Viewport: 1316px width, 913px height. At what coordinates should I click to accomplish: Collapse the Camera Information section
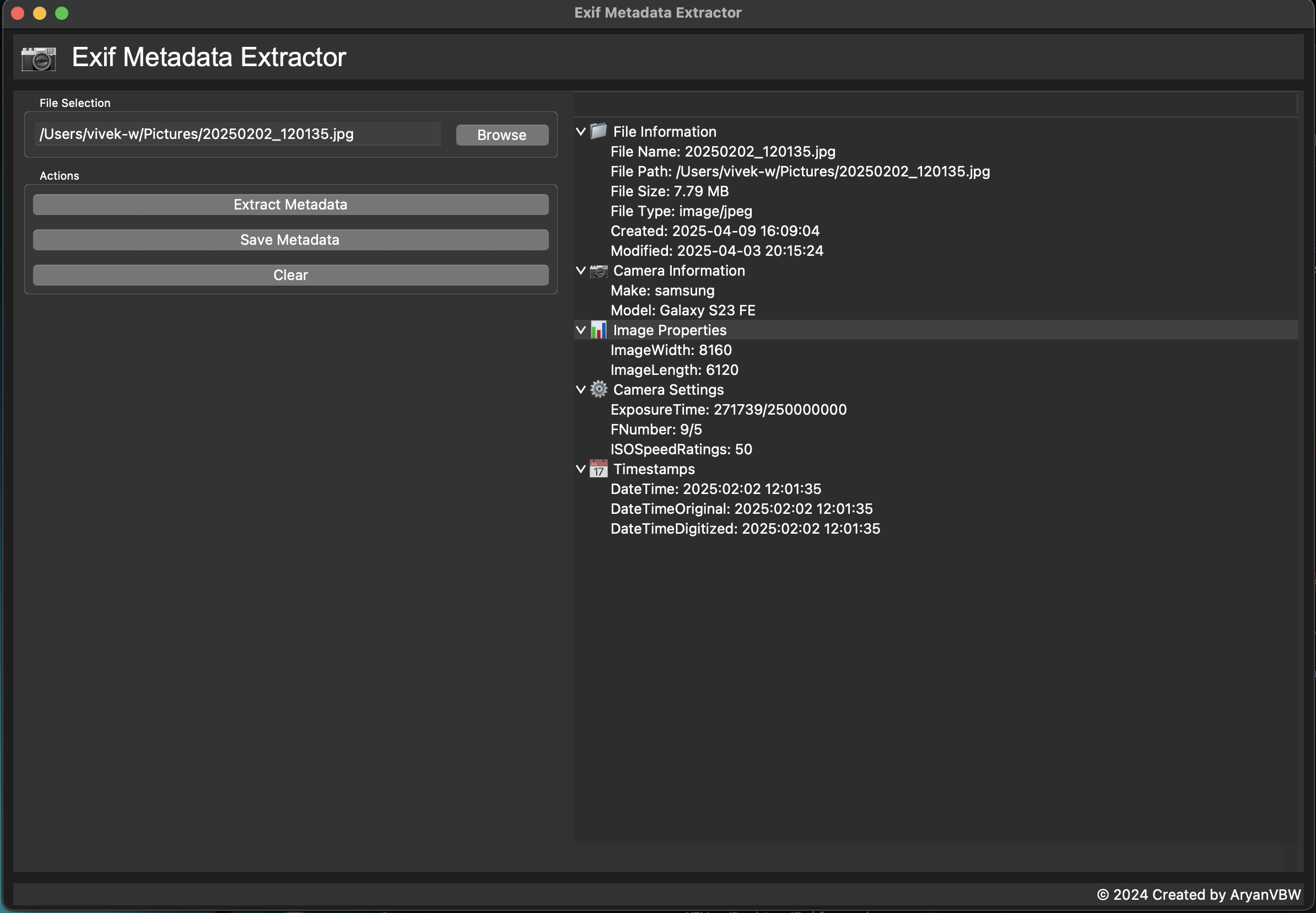tap(580, 271)
